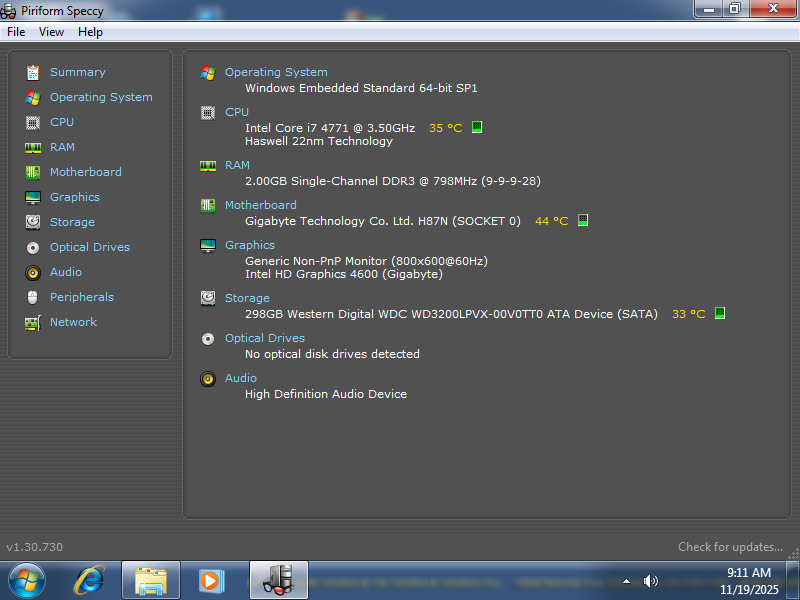Select the RAM module icon in sidebar
The height and width of the screenshot is (600, 800).
[33, 147]
